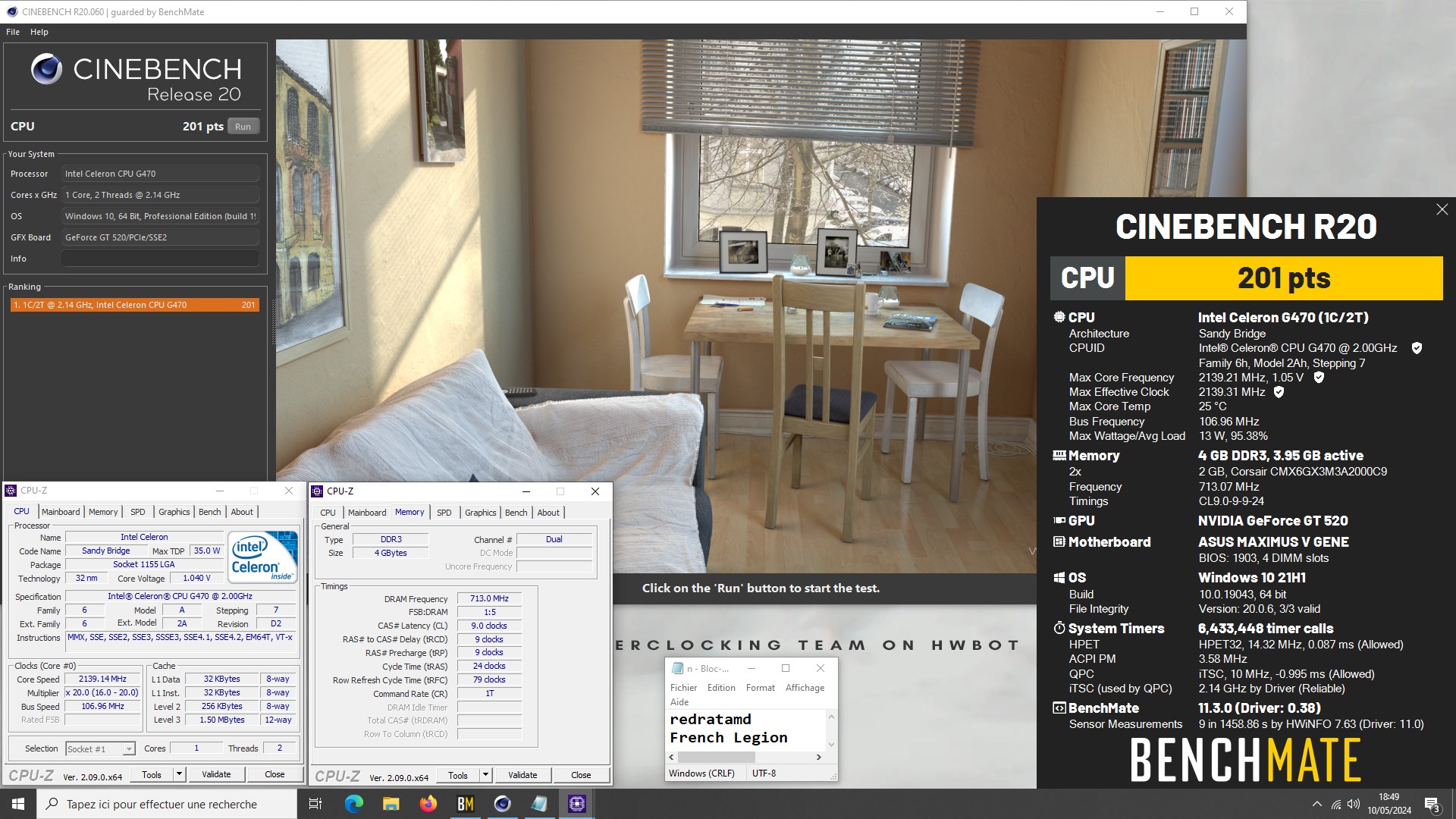The image size is (1456, 819).
Task: Click Close button in right CPU-Z window
Action: coord(581,775)
